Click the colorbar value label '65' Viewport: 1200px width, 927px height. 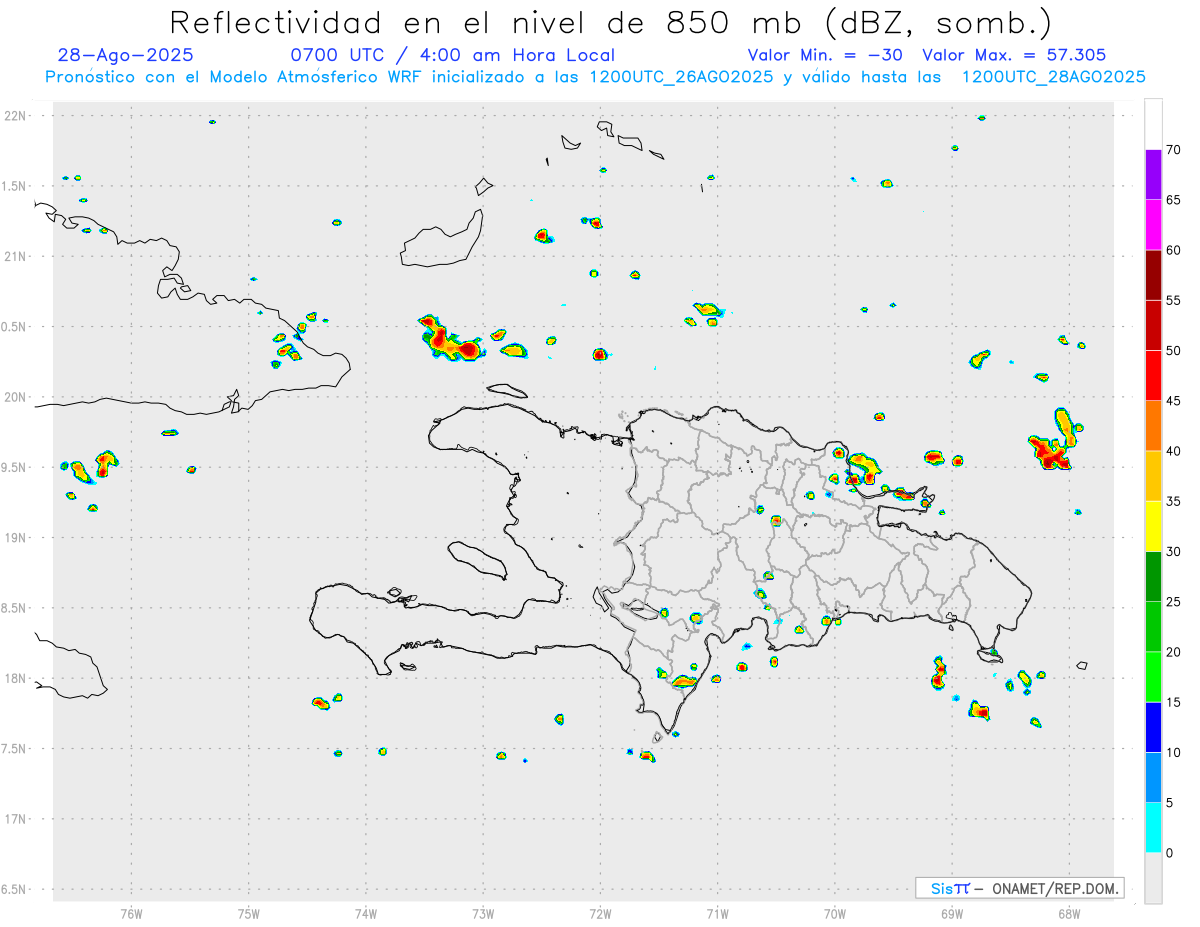pyautogui.click(x=1173, y=200)
